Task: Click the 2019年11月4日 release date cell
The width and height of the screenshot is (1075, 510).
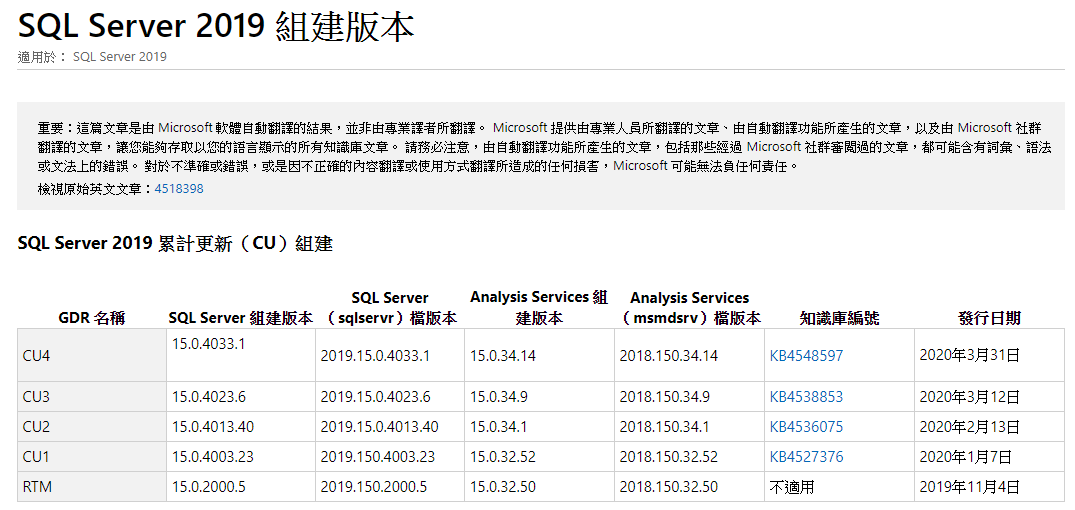Action: coord(970,487)
